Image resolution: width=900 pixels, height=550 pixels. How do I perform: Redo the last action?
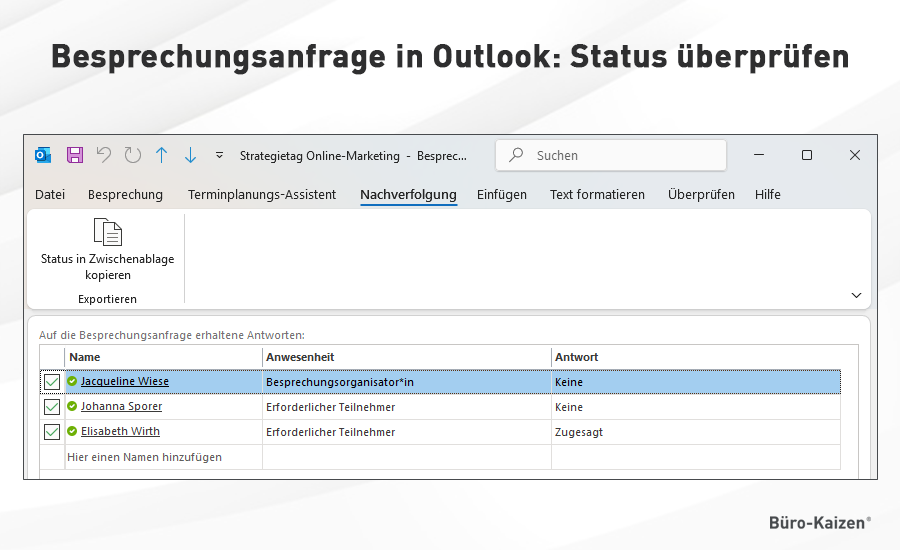pos(133,155)
